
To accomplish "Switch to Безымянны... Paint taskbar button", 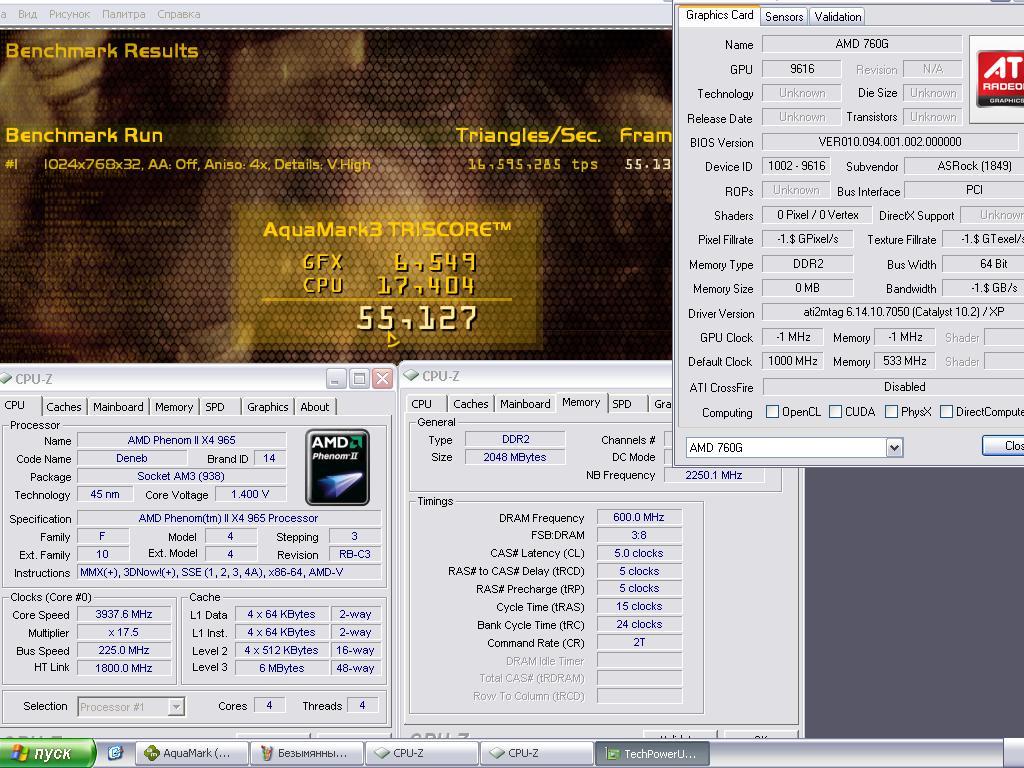I will [307, 754].
